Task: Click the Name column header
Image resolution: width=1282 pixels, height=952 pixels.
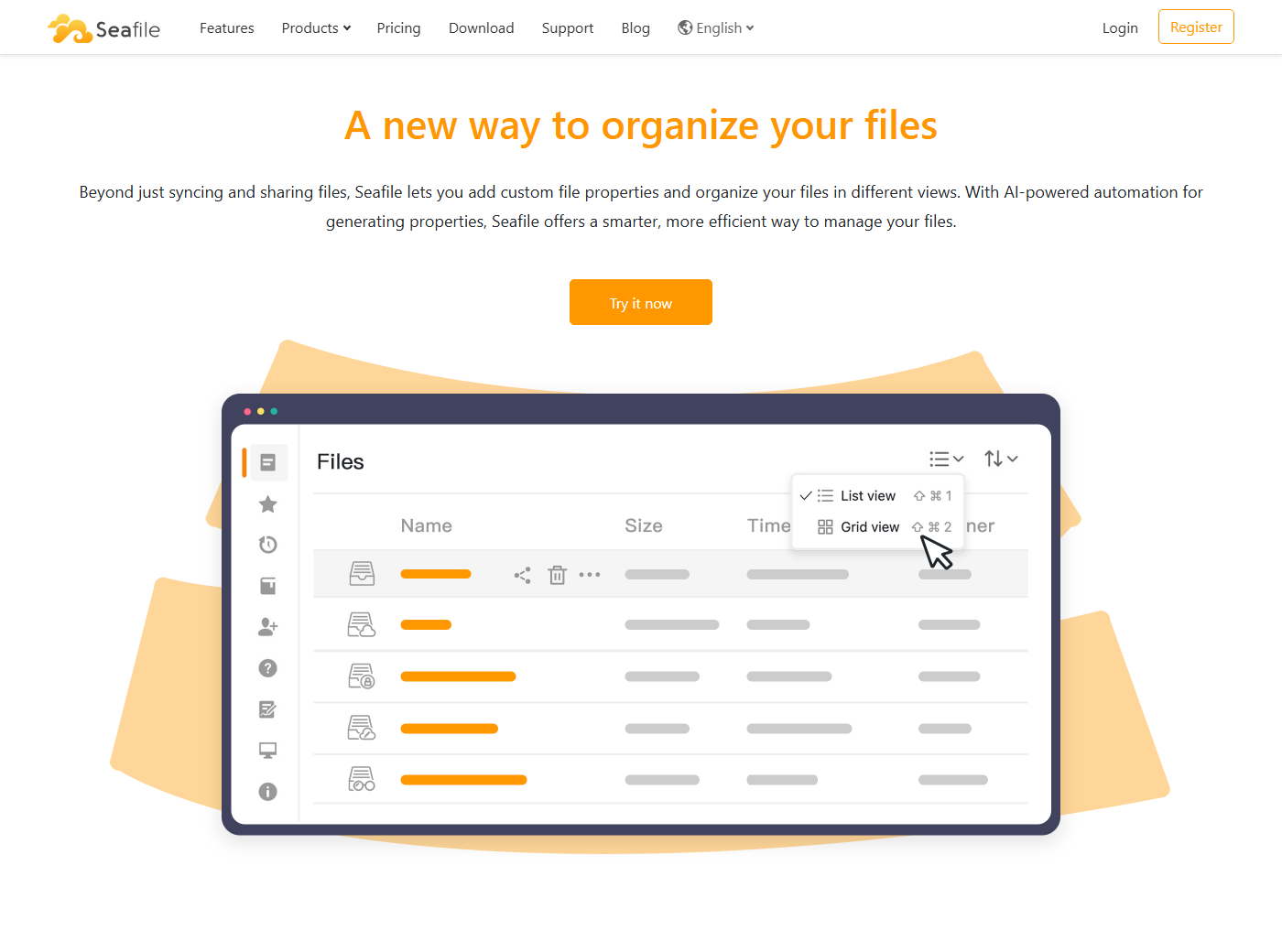Action: 427,525
